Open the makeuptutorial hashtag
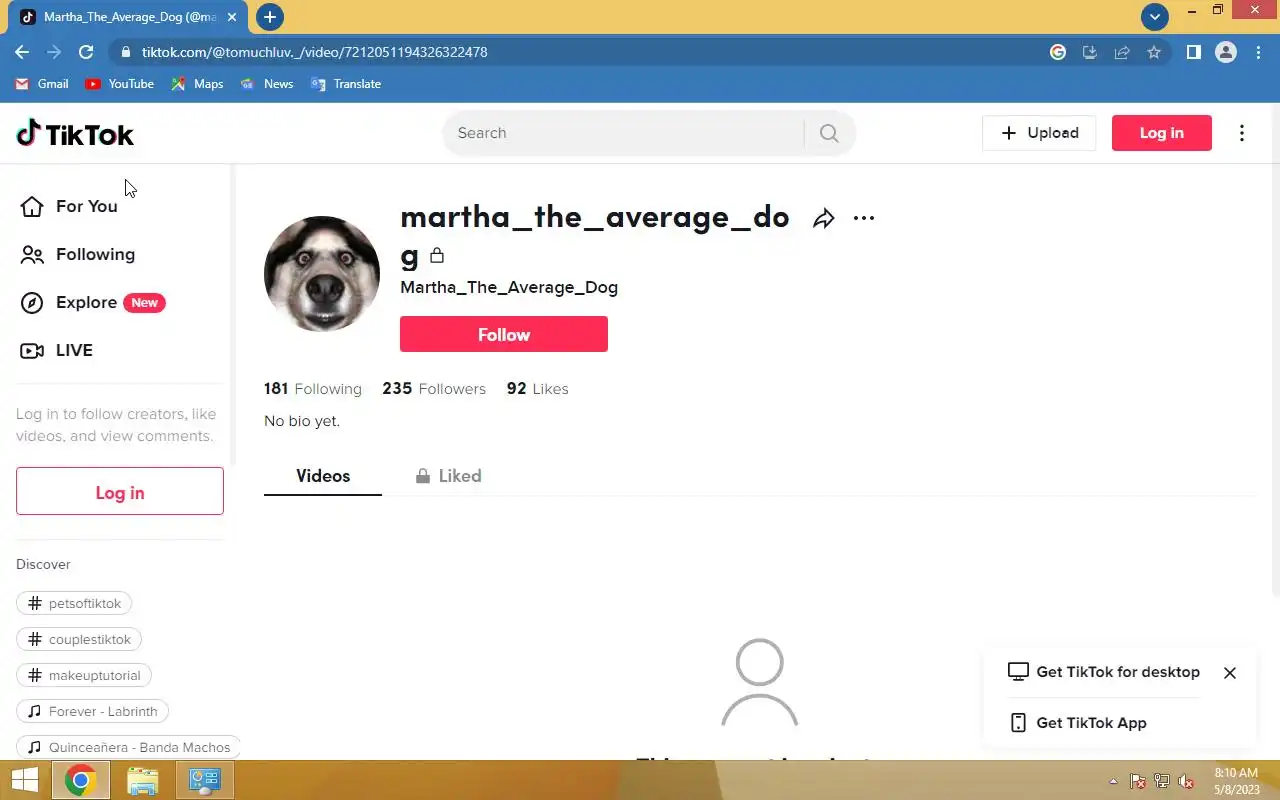Image resolution: width=1280 pixels, height=800 pixels. (84, 675)
